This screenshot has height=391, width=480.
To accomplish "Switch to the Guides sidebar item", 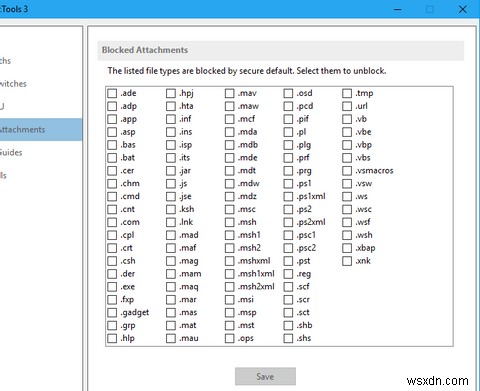I will coord(11,152).
